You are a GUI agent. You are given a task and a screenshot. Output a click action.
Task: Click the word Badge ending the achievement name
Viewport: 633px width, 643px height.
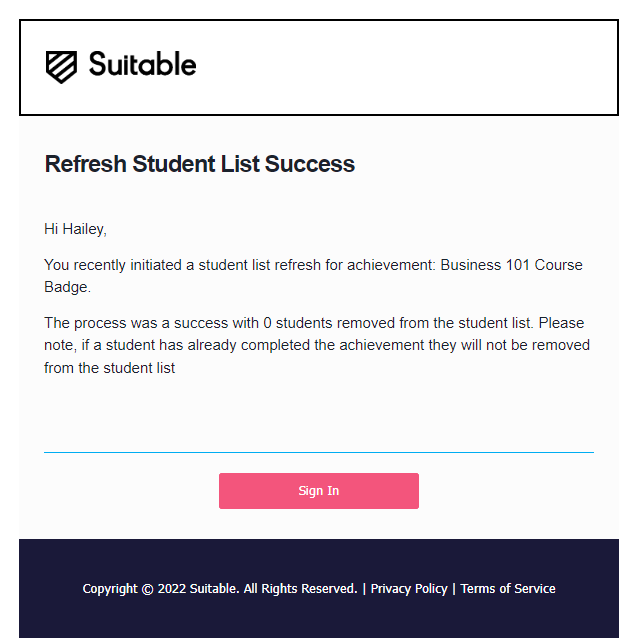click(x=67, y=287)
